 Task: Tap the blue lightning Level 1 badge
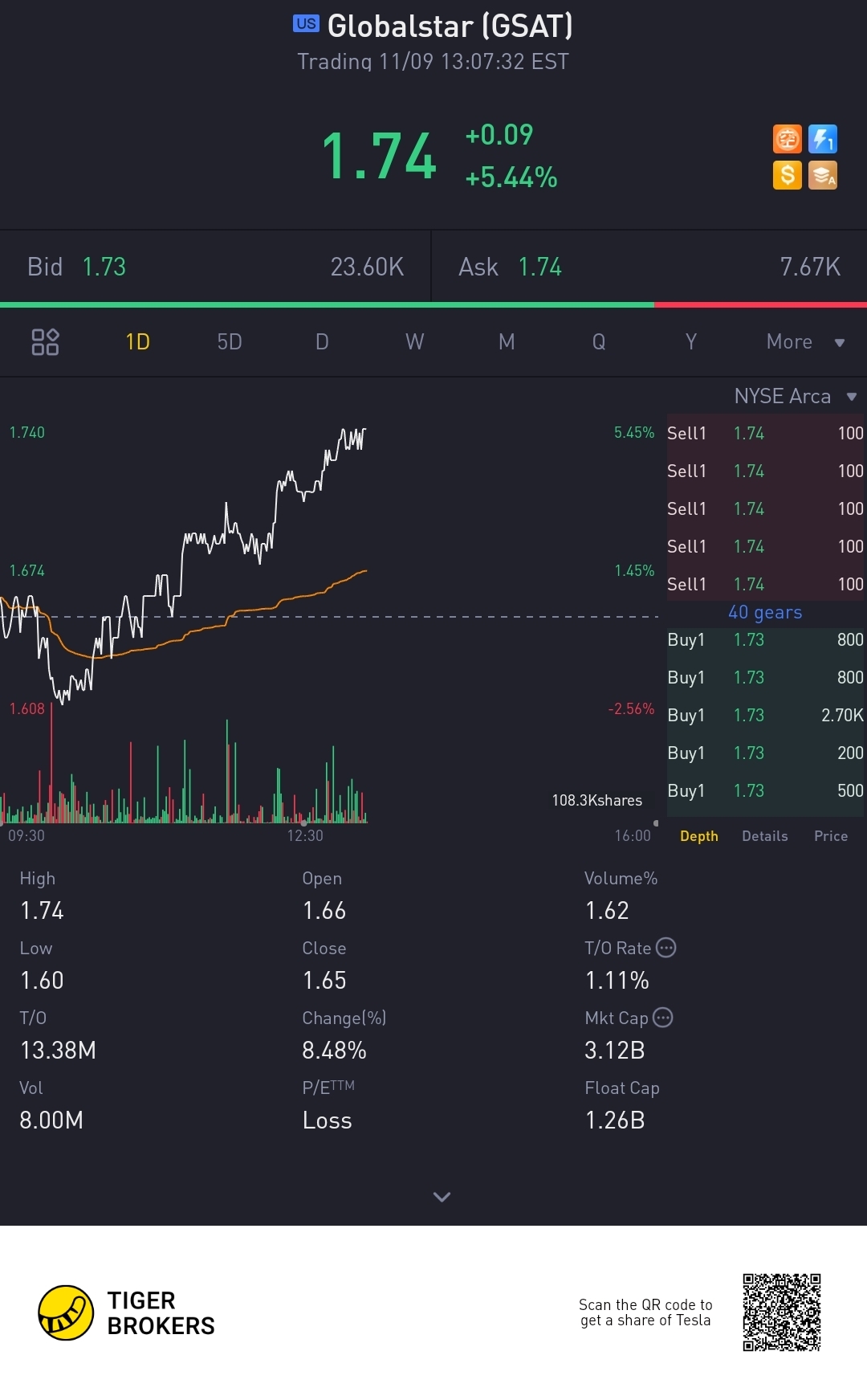[x=823, y=139]
